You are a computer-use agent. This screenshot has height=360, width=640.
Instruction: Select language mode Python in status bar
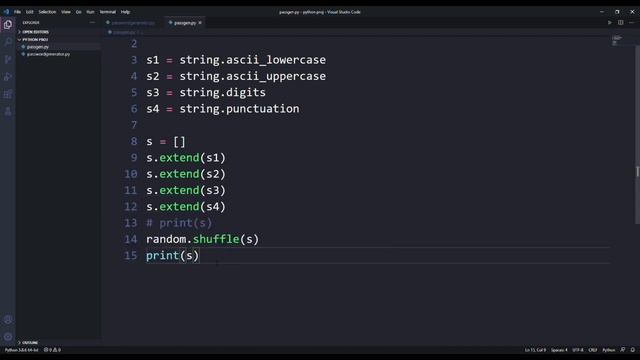pos(609,350)
